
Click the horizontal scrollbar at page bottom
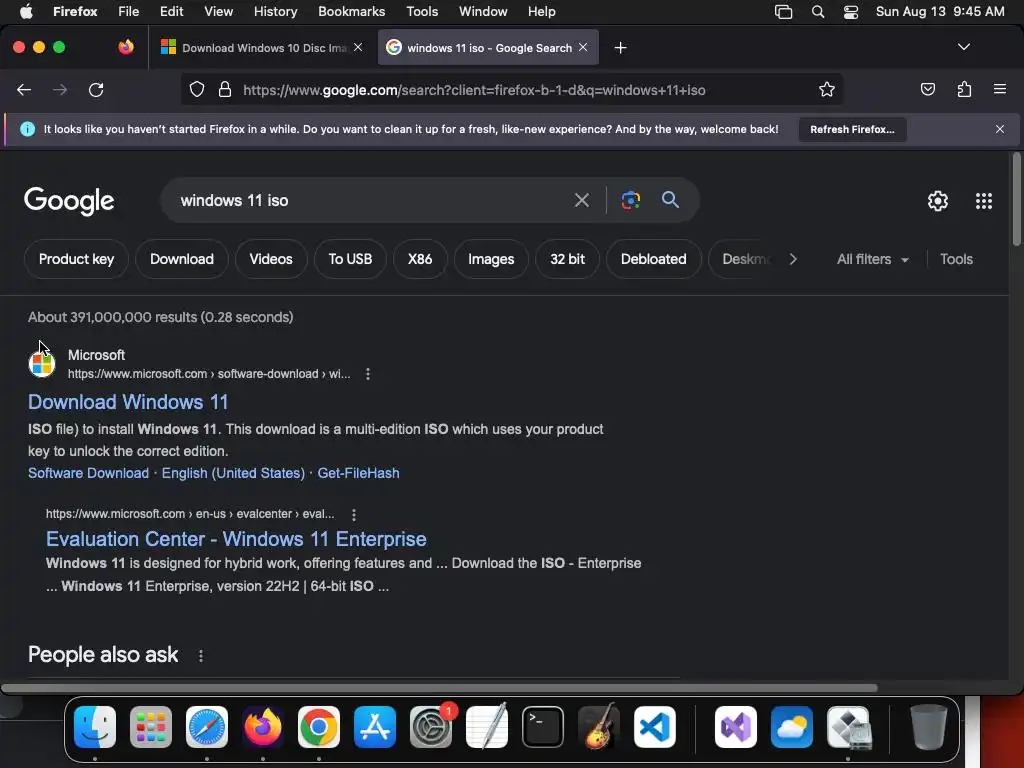click(439, 688)
